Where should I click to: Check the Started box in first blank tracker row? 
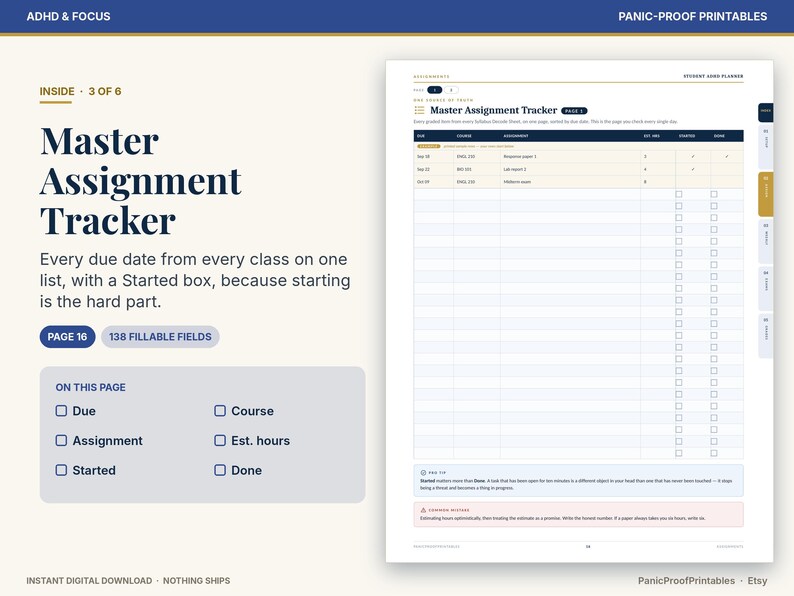(679, 194)
